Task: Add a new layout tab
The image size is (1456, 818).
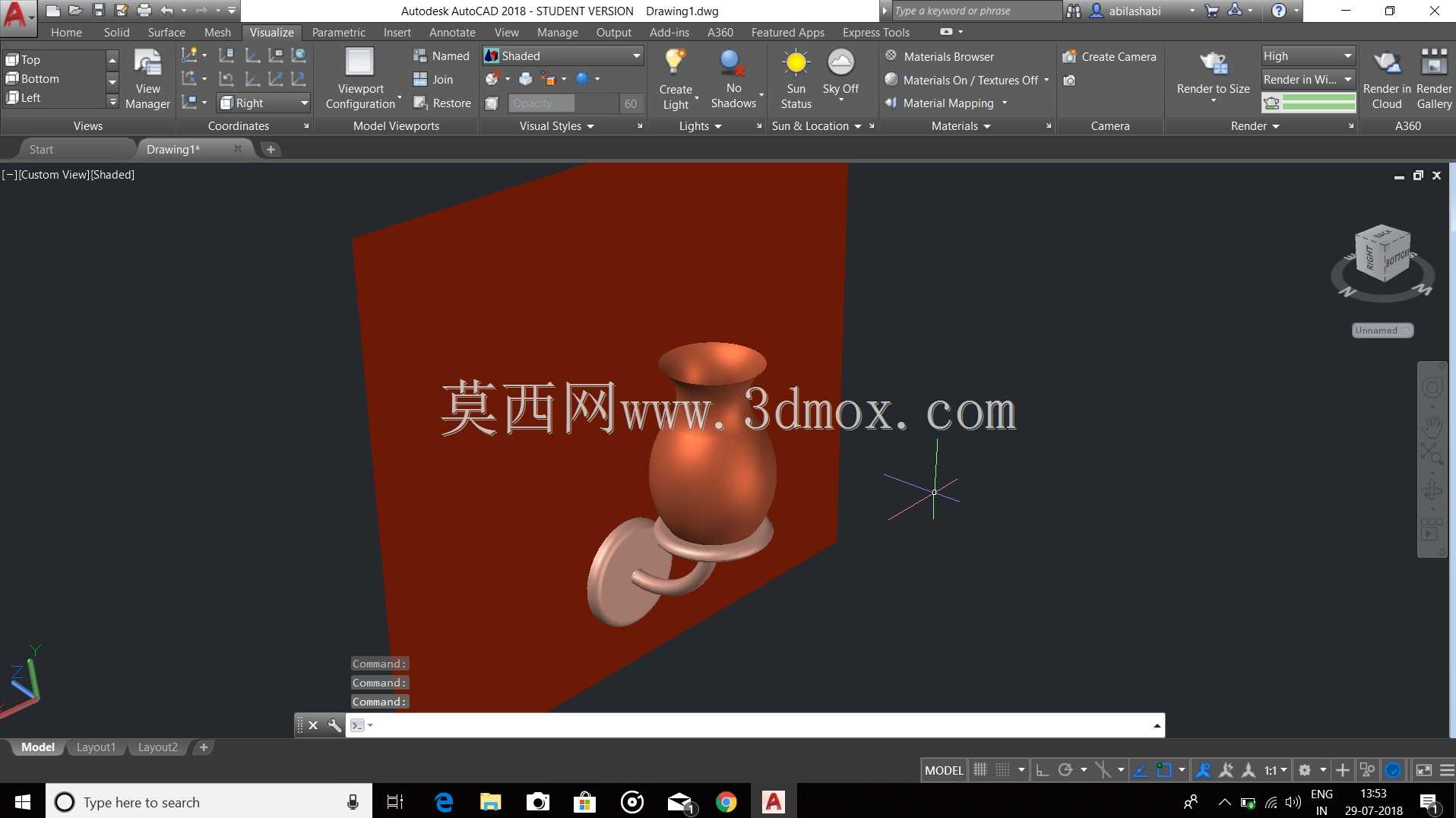Action: [x=203, y=747]
